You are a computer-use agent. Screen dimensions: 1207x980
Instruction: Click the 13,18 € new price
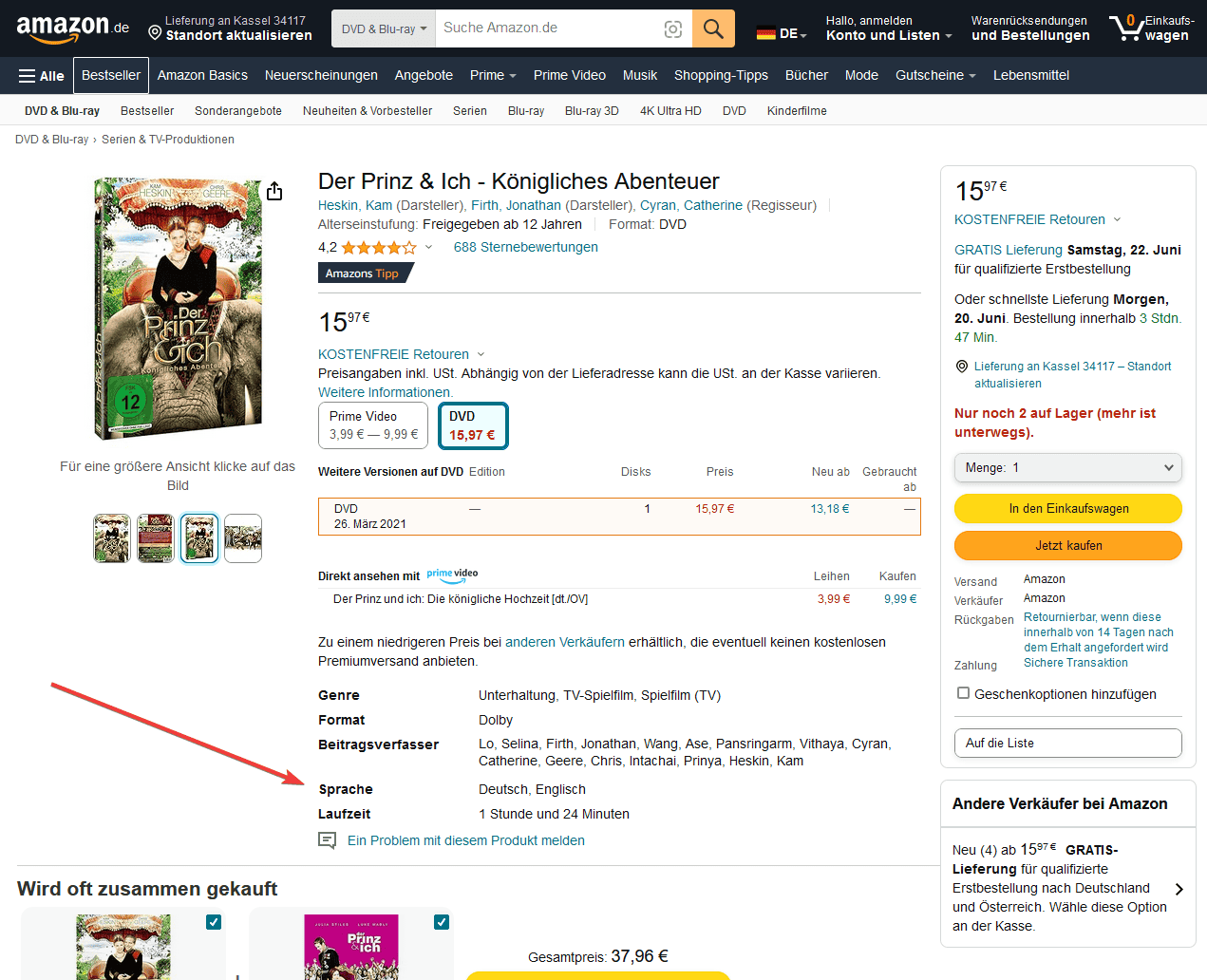[x=830, y=509]
